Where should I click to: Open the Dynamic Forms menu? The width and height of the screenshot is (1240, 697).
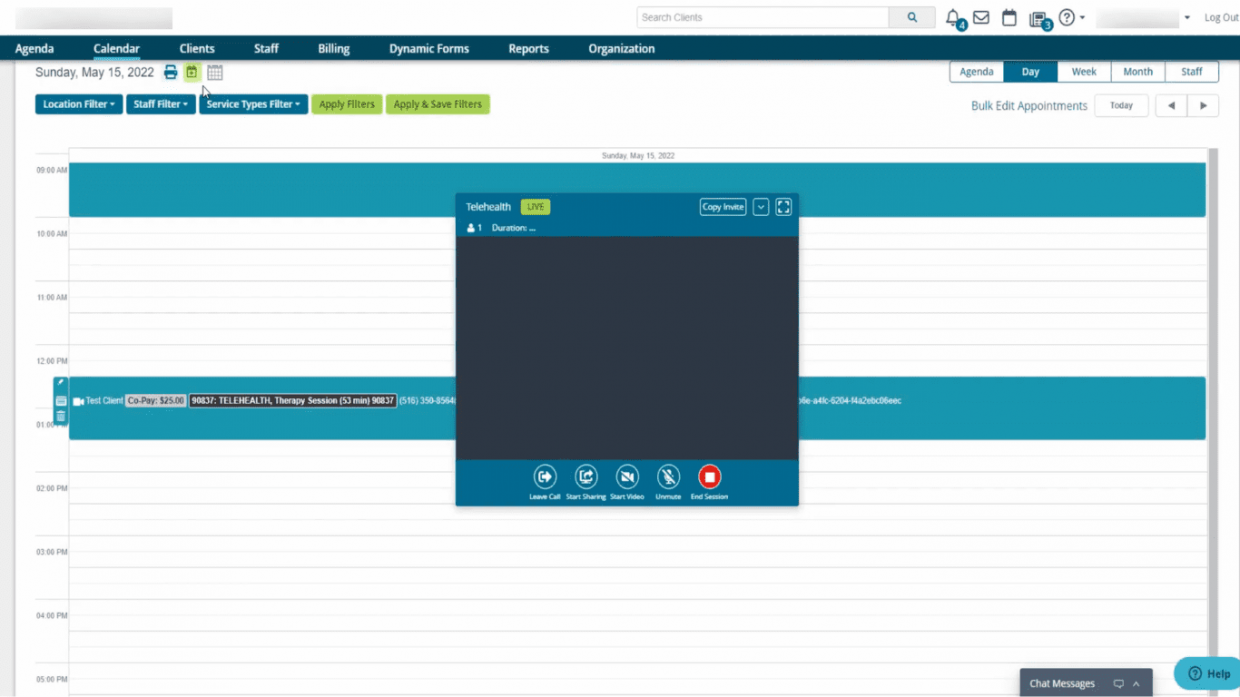tap(429, 48)
